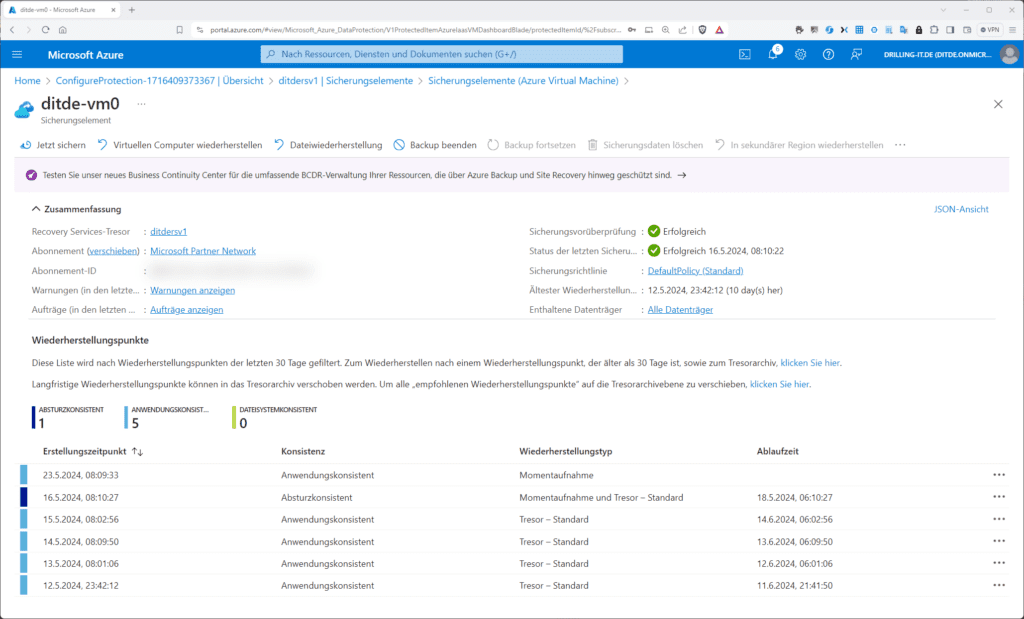The image size is (1024, 619).
Task: Open portal settings gear icon
Action: pos(801,54)
